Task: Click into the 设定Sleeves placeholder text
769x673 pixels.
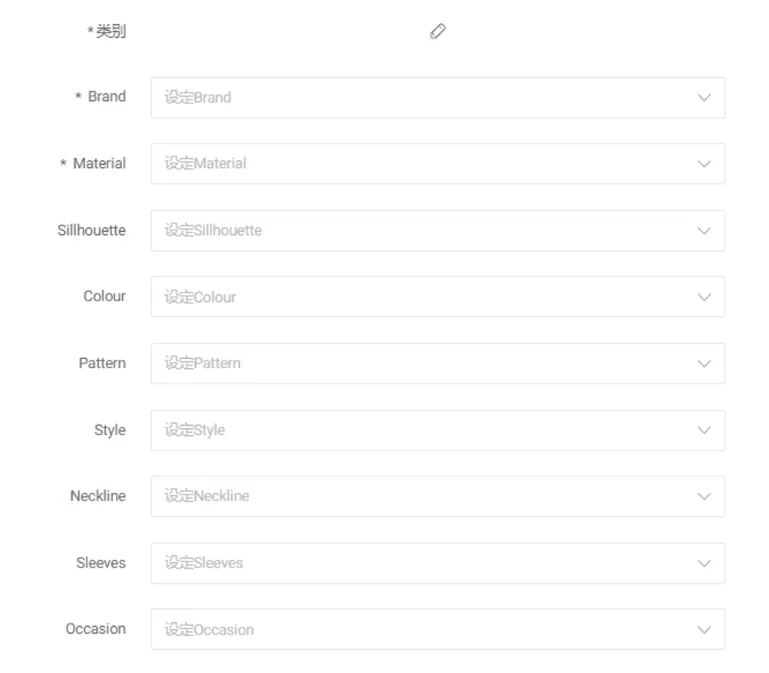Action: (x=203, y=563)
